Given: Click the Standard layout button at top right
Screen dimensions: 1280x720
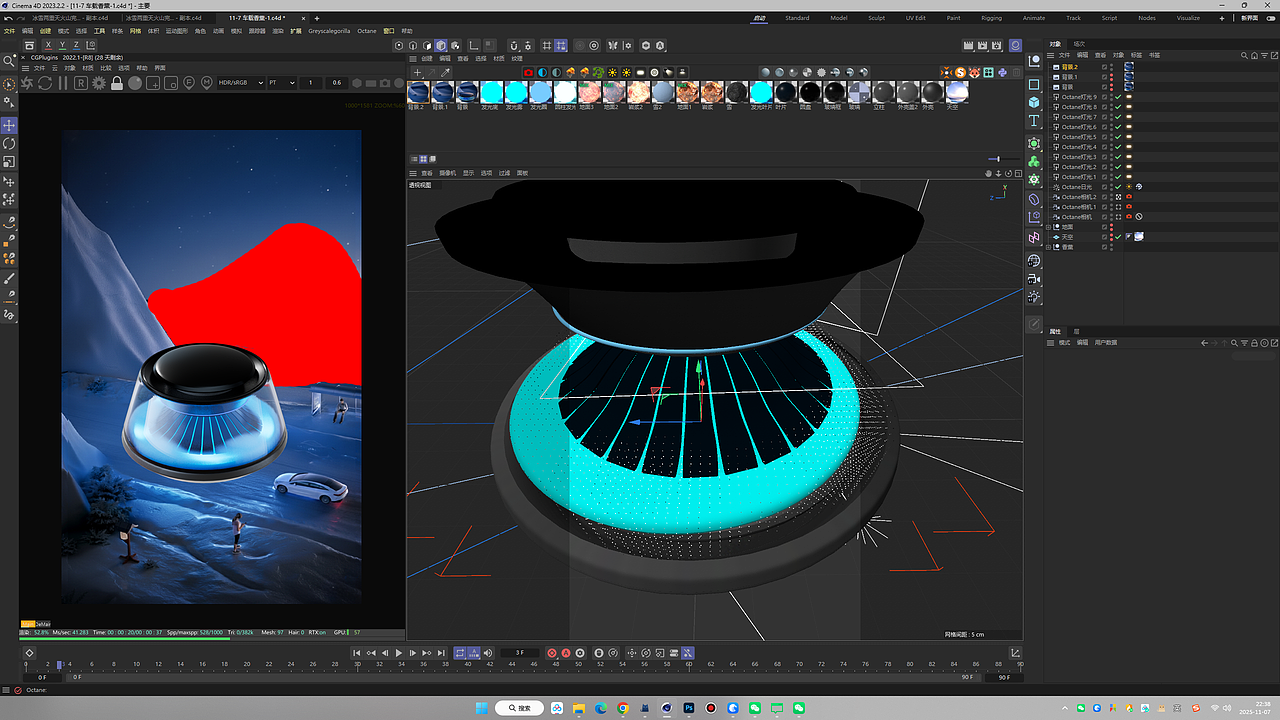Looking at the screenshot, I should click(x=799, y=17).
